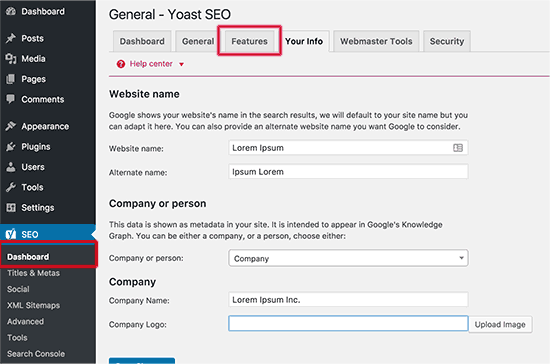Open Users in the admin menu
550x364 pixels.
[x=33, y=167]
